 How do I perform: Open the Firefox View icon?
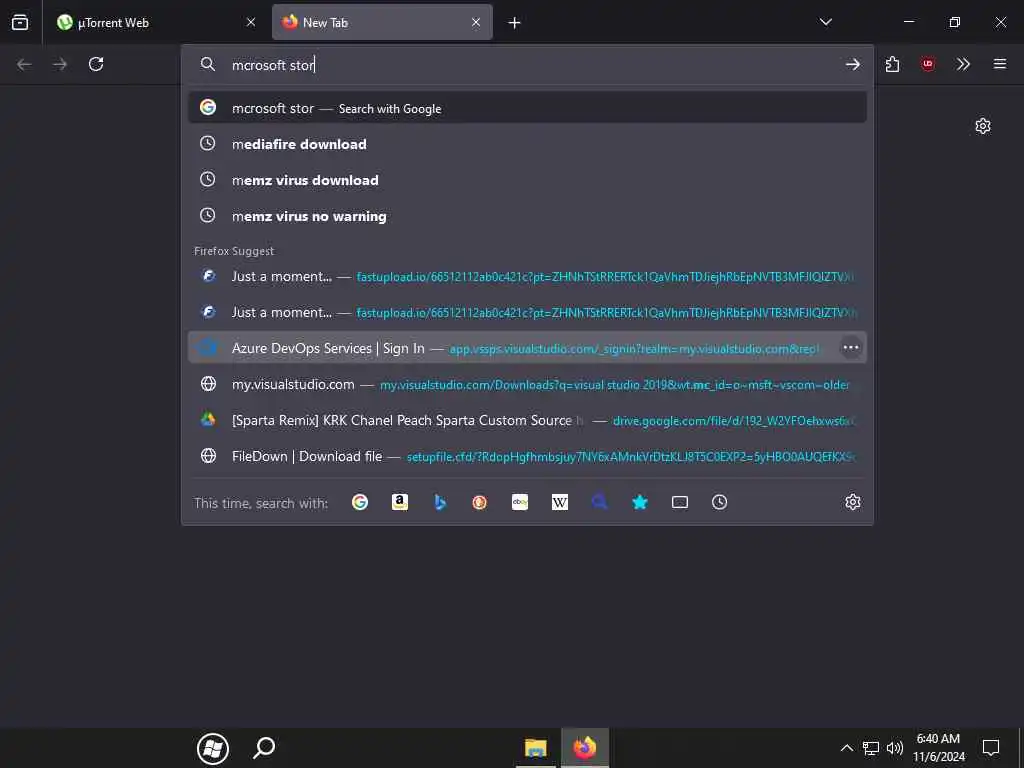click(20, 22)
